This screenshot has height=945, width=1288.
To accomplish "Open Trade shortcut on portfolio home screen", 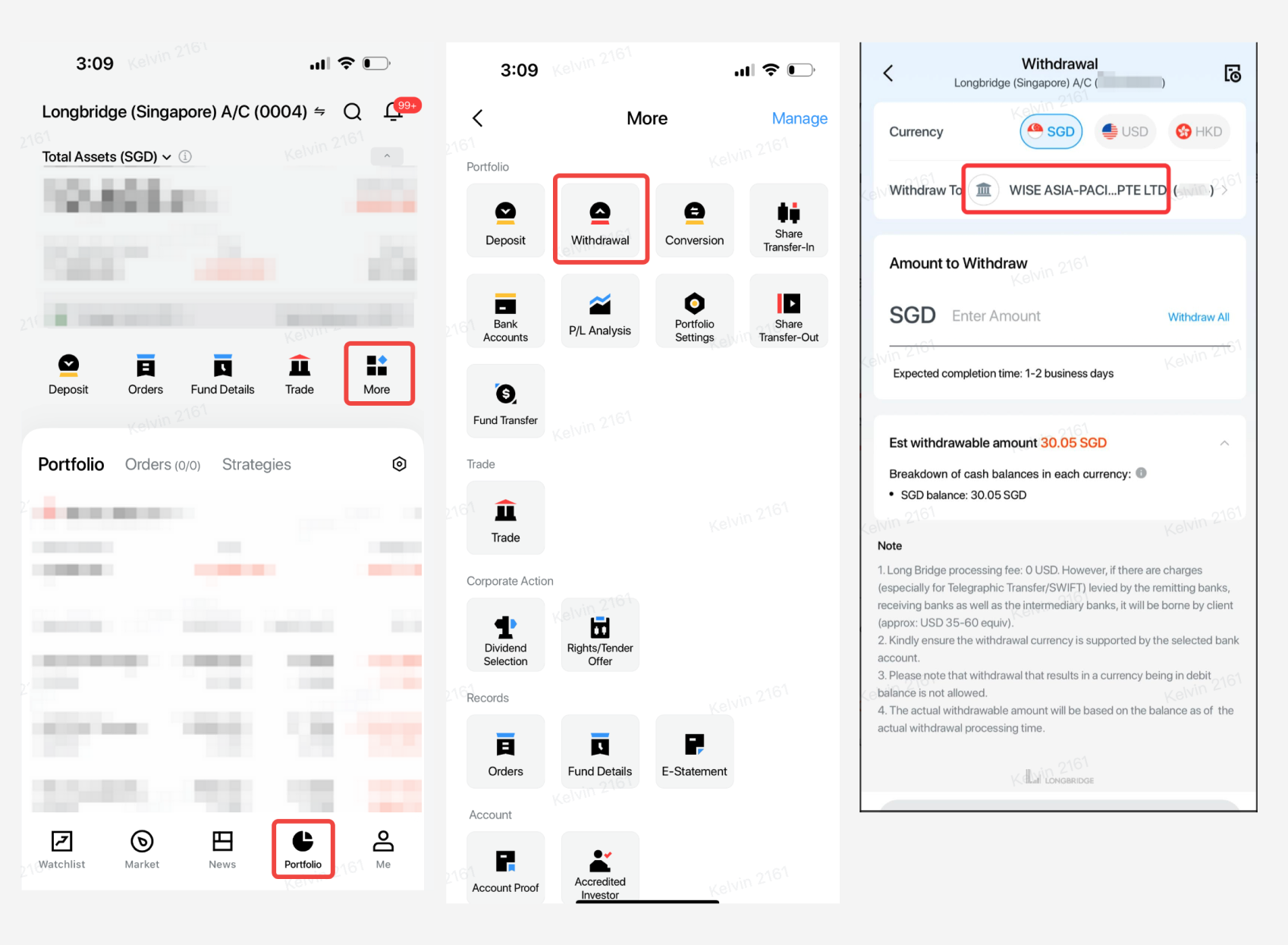I will (300, 374).
